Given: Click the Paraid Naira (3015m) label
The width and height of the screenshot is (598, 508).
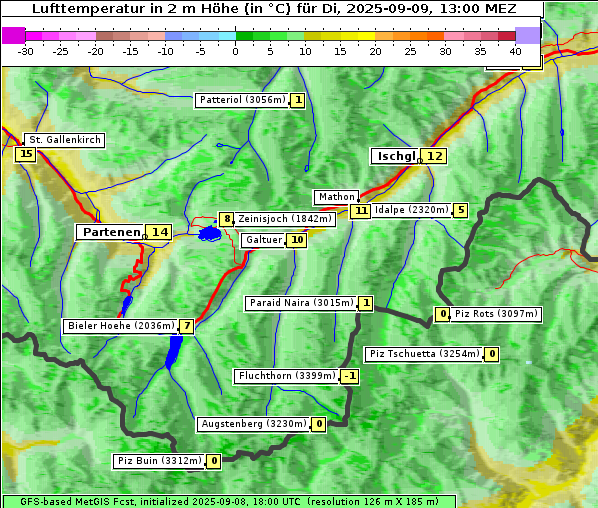Looking at the screenshot, I should coord(302,303).
